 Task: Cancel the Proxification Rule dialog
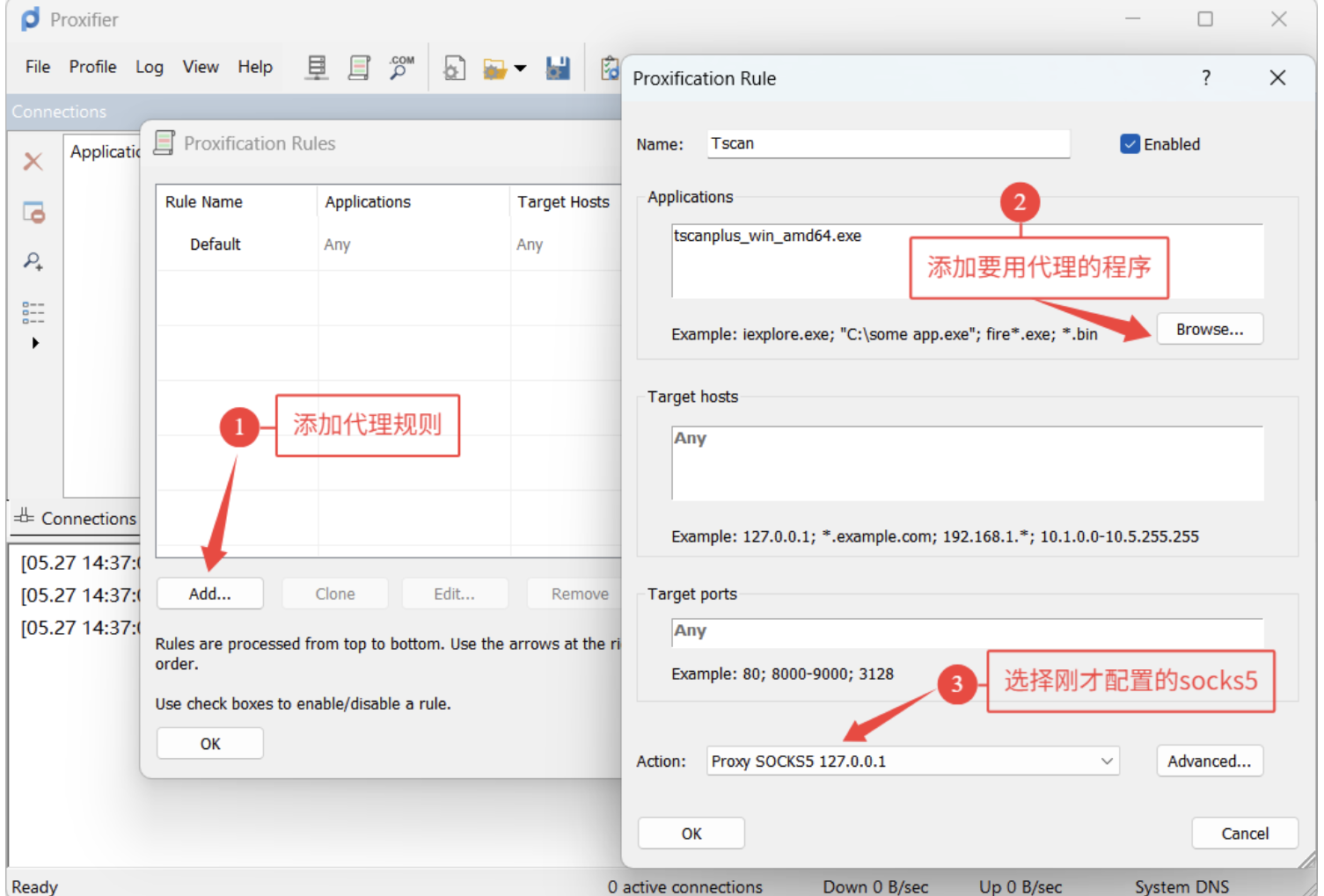1245,834
